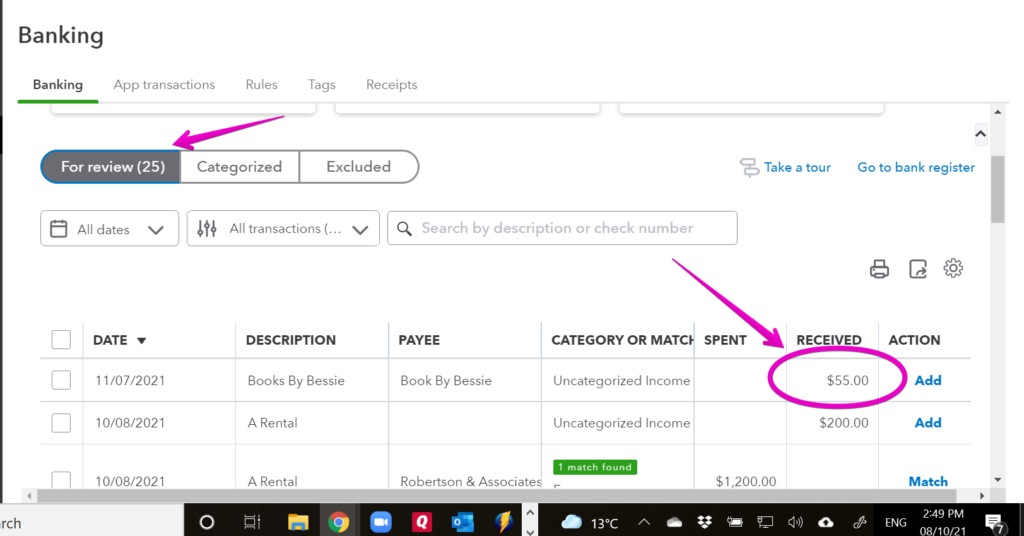Select the $200.00 A Rental transaction checkbox
This screenshot has width=1024, height=536.
click(x=61, y=423)
